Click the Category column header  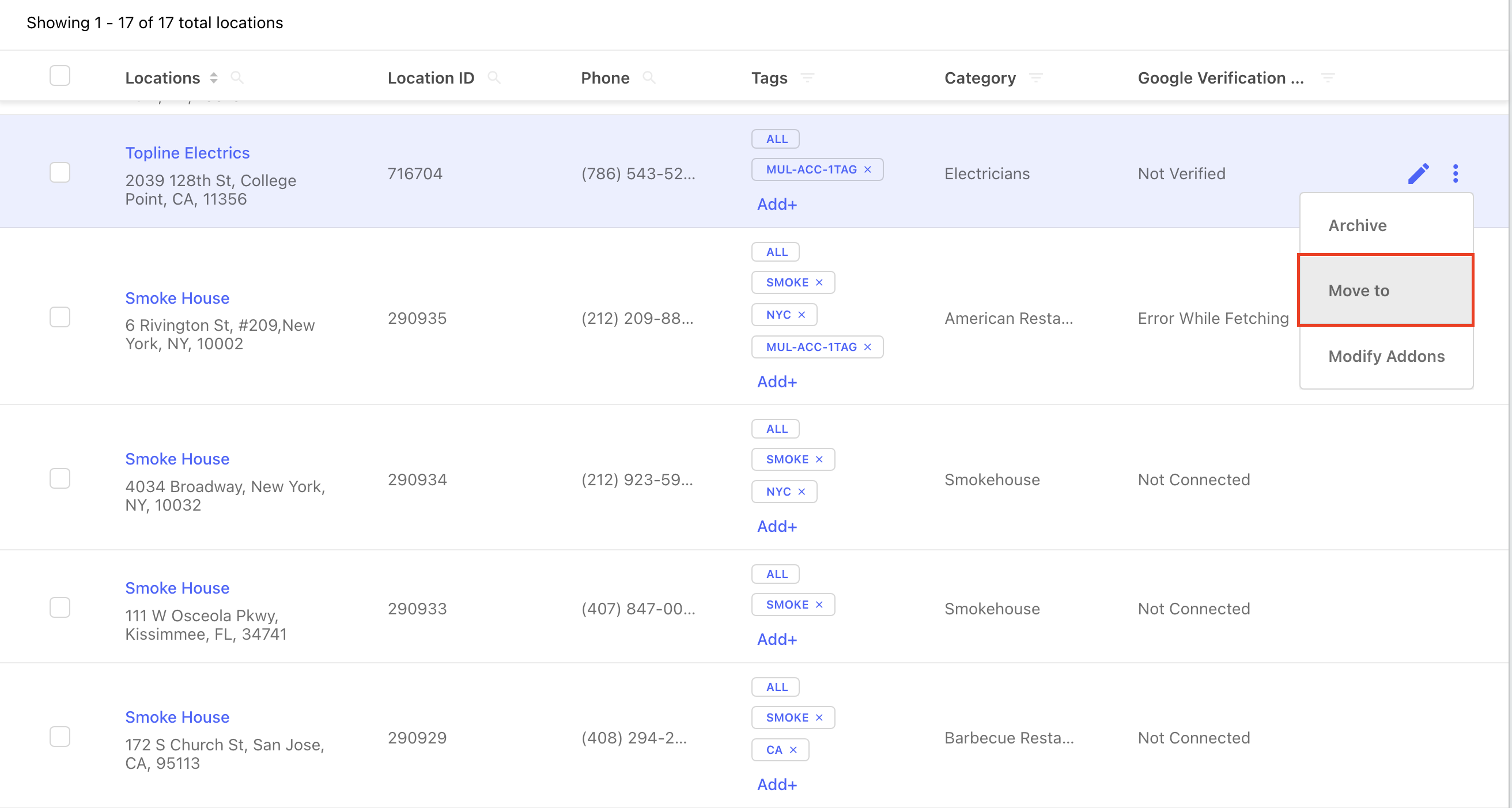click(x=980, y=77)
